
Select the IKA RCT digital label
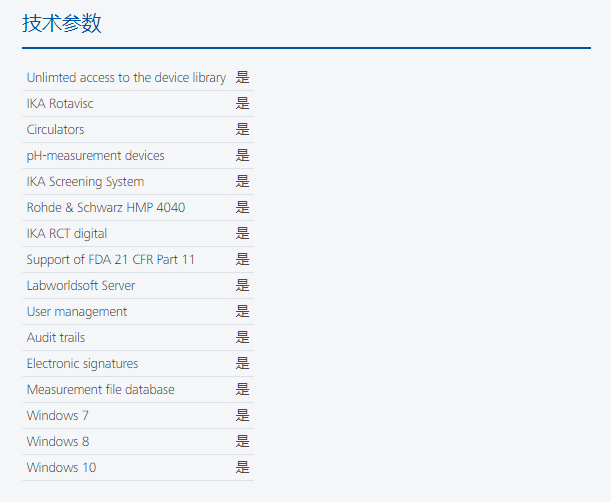[x=66, y=234]
